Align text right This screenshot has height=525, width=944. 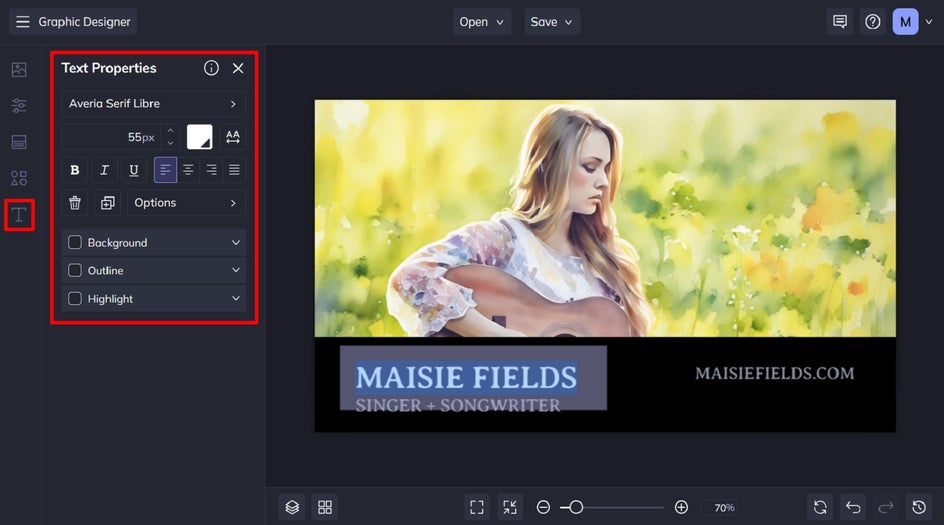[211, 170]
